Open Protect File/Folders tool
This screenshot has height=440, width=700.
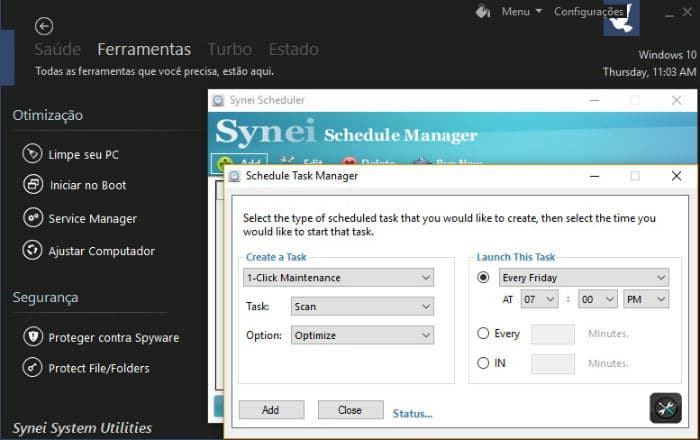point(86,368)
